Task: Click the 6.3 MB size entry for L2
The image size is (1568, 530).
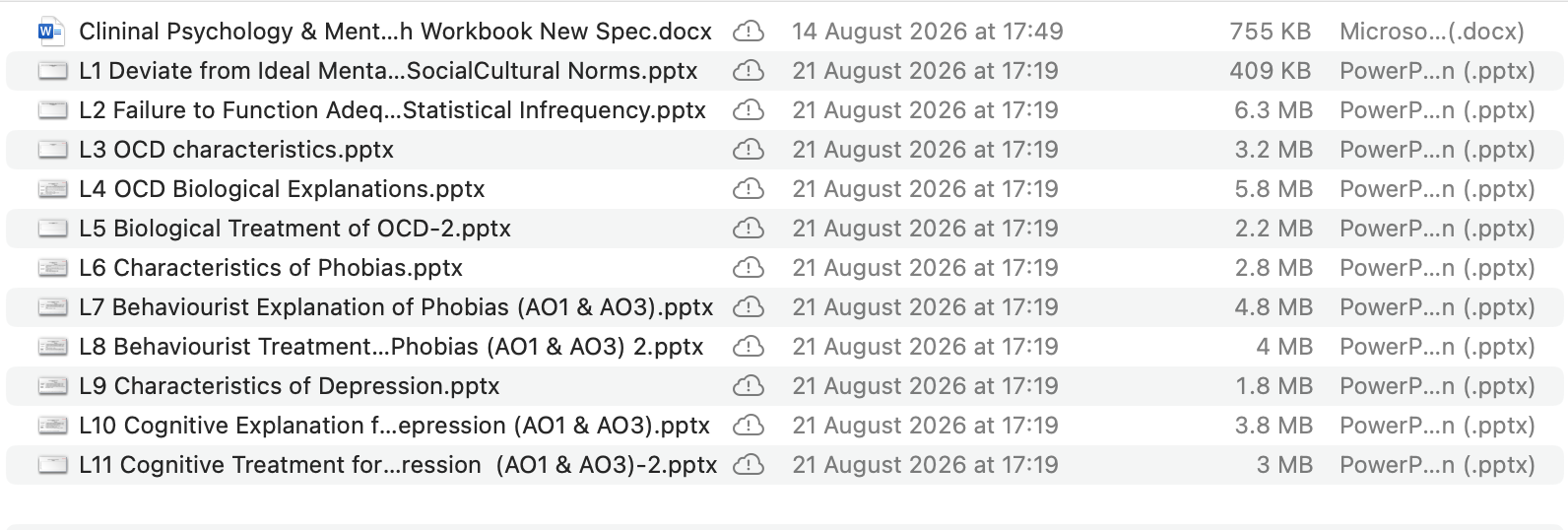Action: pos(1273,110)
